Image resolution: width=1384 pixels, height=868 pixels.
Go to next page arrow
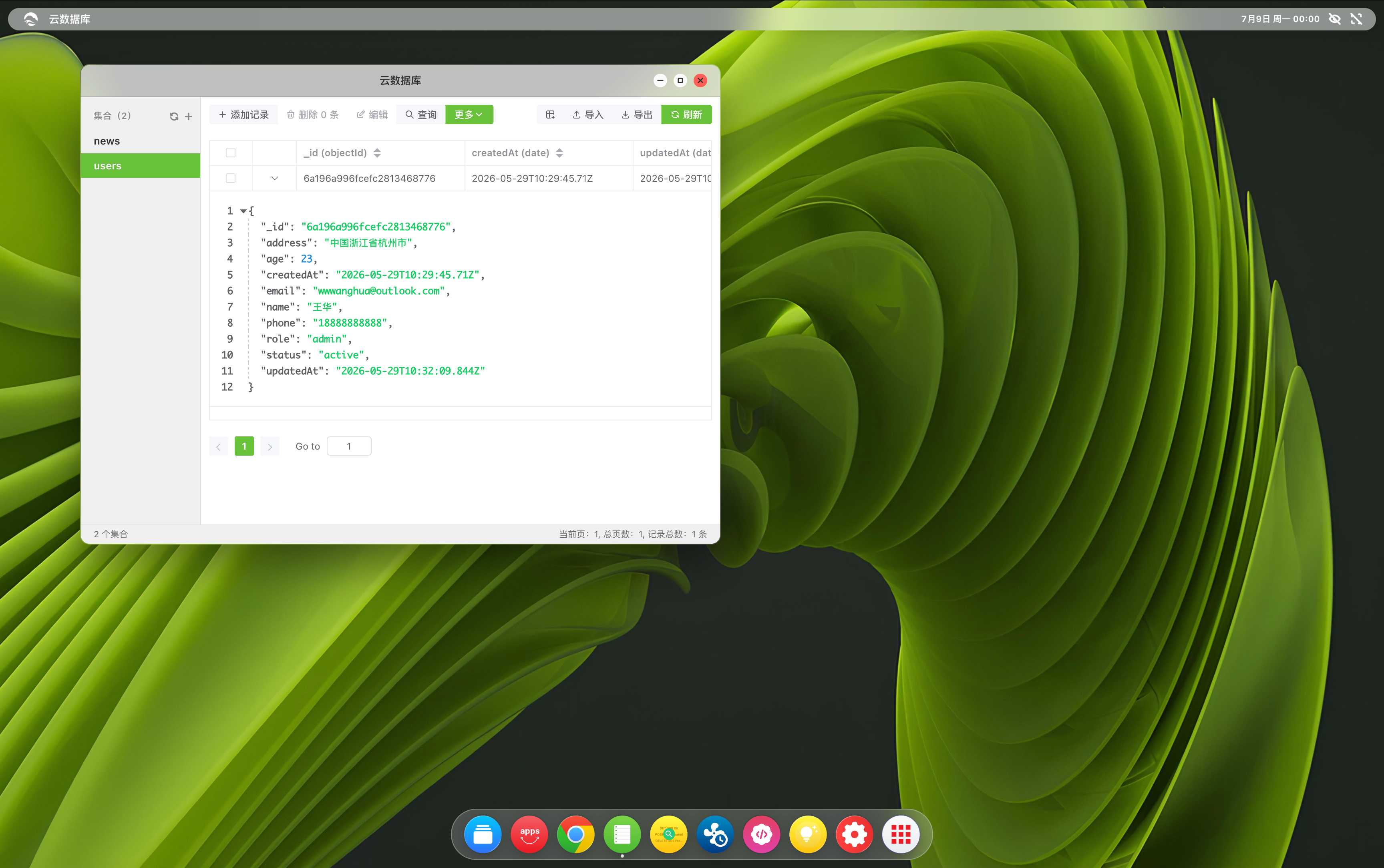click(x=270, y=446)
